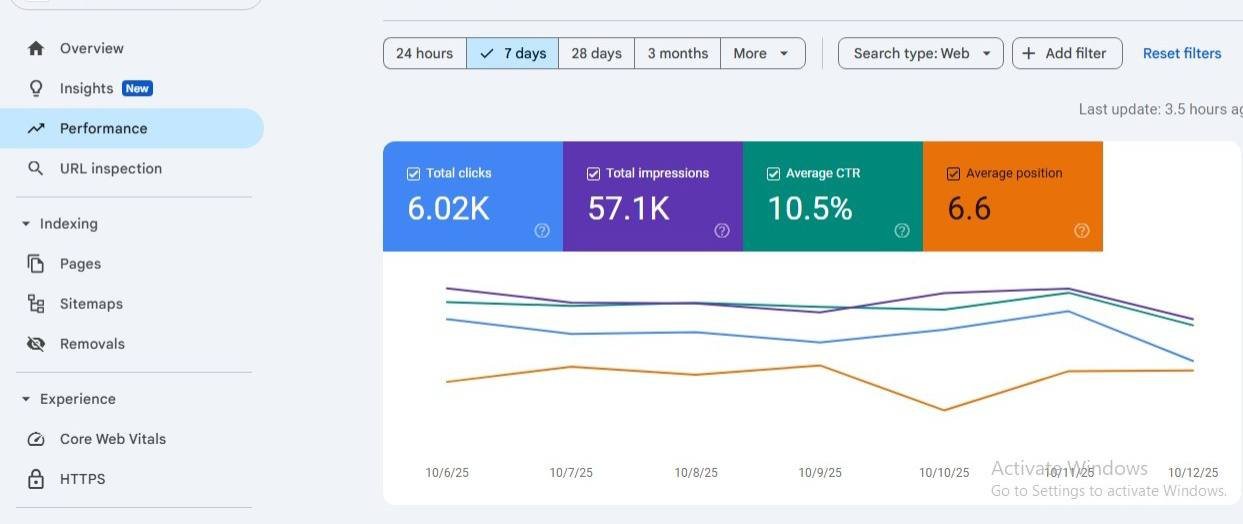Image resolution: width=1243 pixels, height=524 pixels.
Task: Disable the Average position checkbox
Action: [x=953, y=173]
